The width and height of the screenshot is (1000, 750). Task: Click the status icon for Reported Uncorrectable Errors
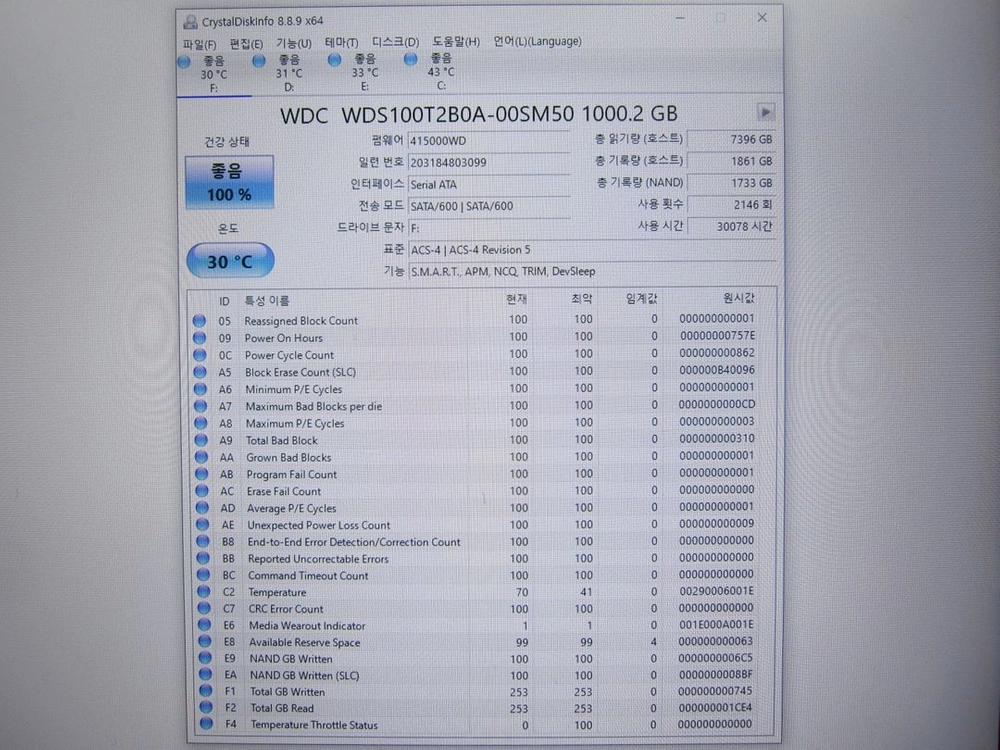pos(203,558)
